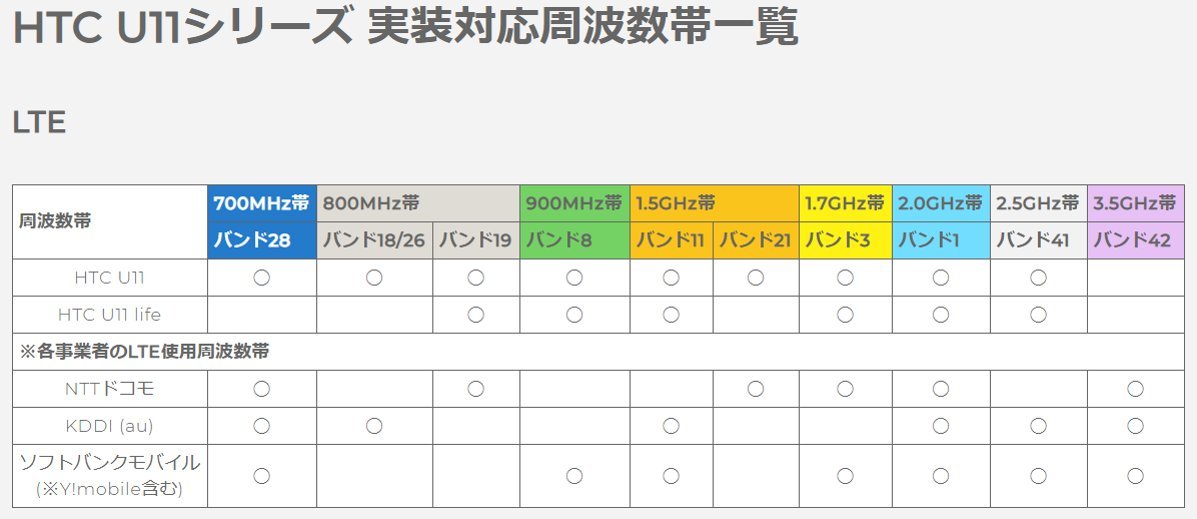Viewport: 1197px width, 519px height.
Task: Click the 周波数帯 header cell
Action: coord(110,222)
